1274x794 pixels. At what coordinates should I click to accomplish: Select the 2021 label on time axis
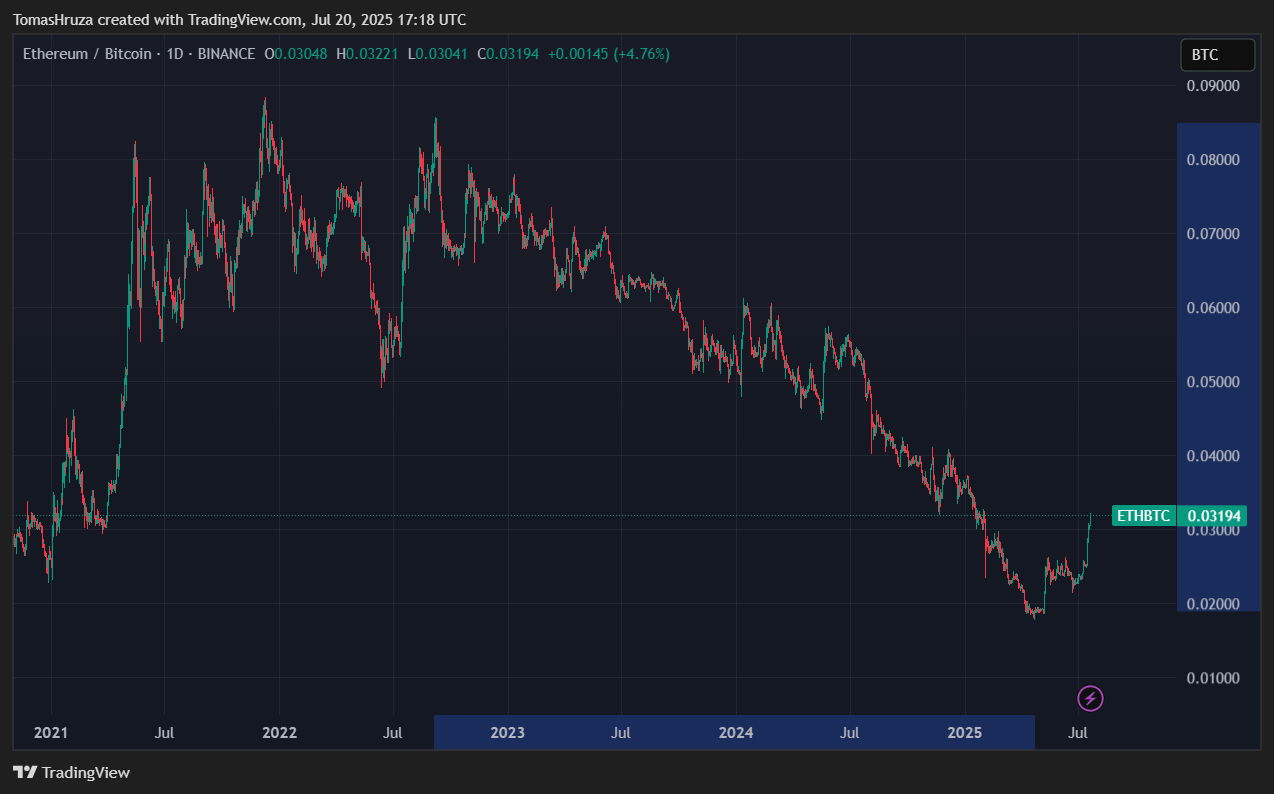(50, 733)
